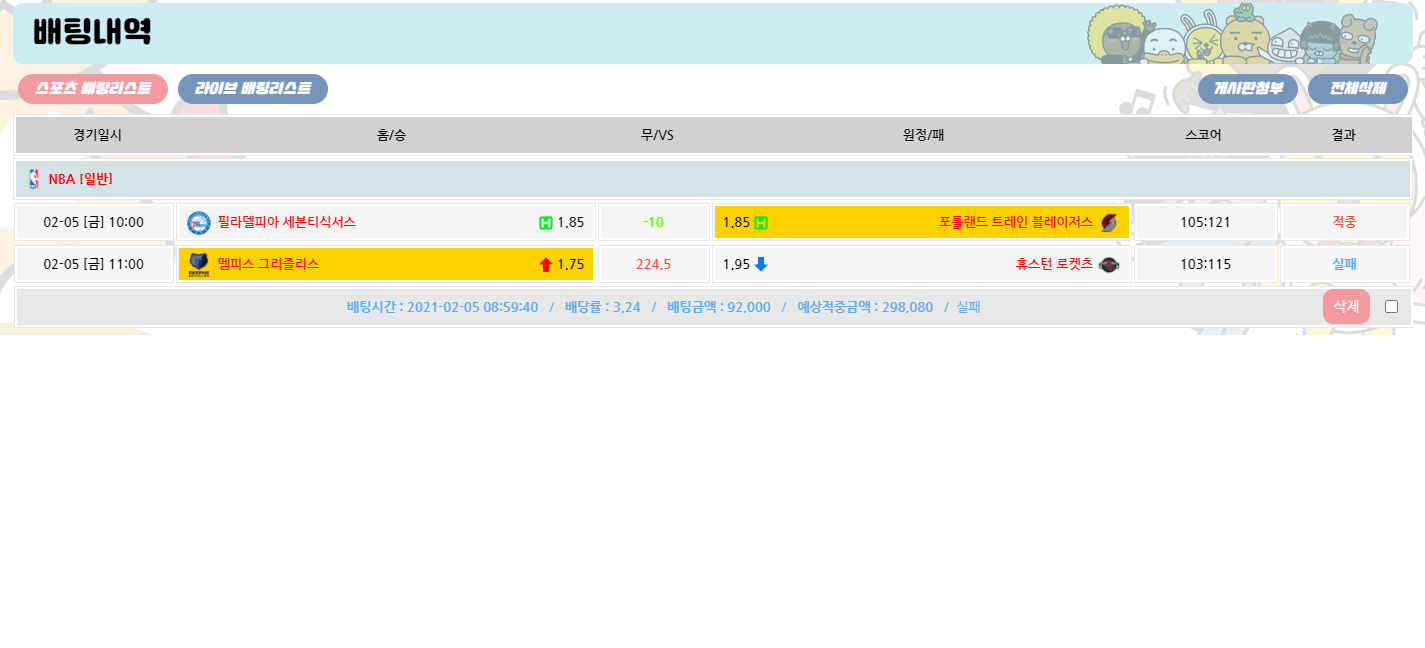The width and height of the screenshot is (1425, 648).
Task: Click the blue down arrow beside 1.95
Action: click(x=761, y=264)
